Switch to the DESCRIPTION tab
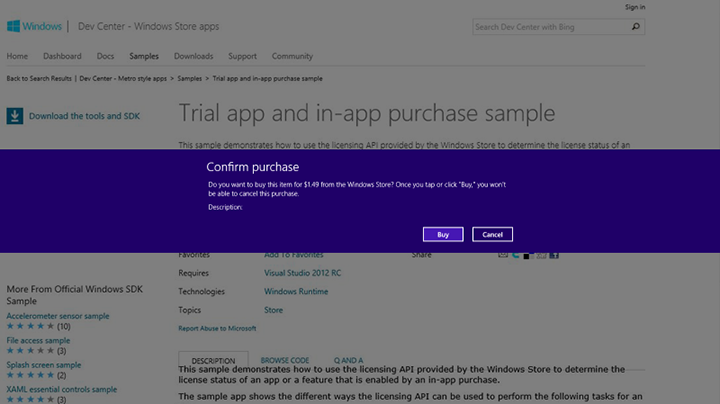Viewport: 720px width, 404px height. 213,360
